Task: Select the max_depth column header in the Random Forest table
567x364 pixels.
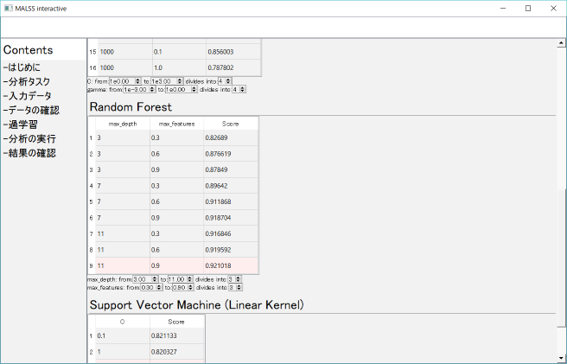Action: click(x=123, y=124)
